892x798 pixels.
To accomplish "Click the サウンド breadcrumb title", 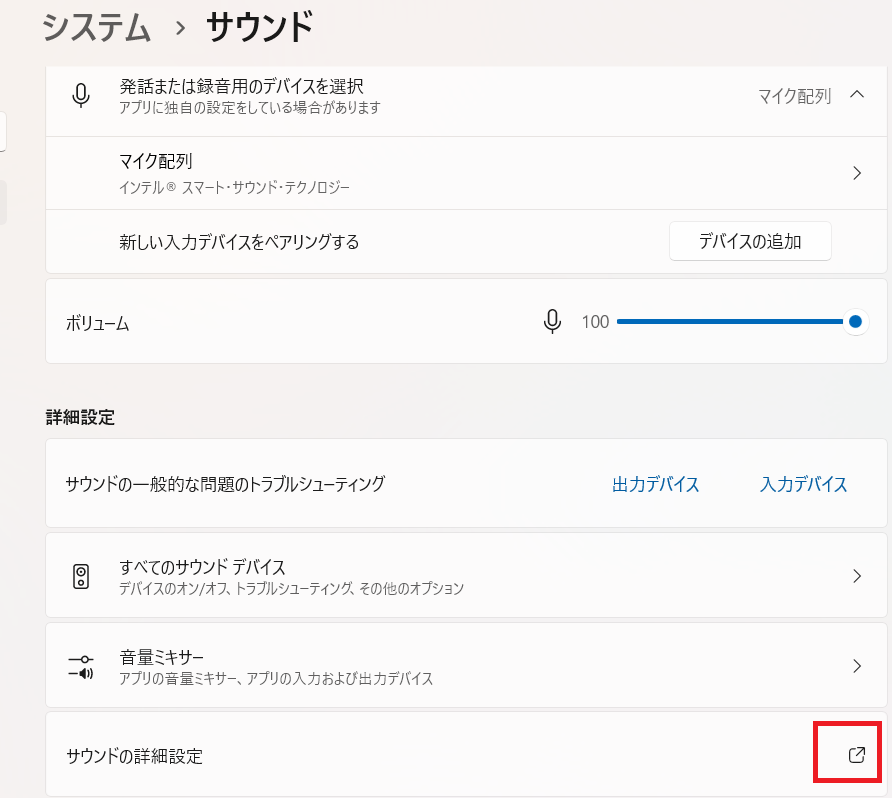I will point(259,27).
